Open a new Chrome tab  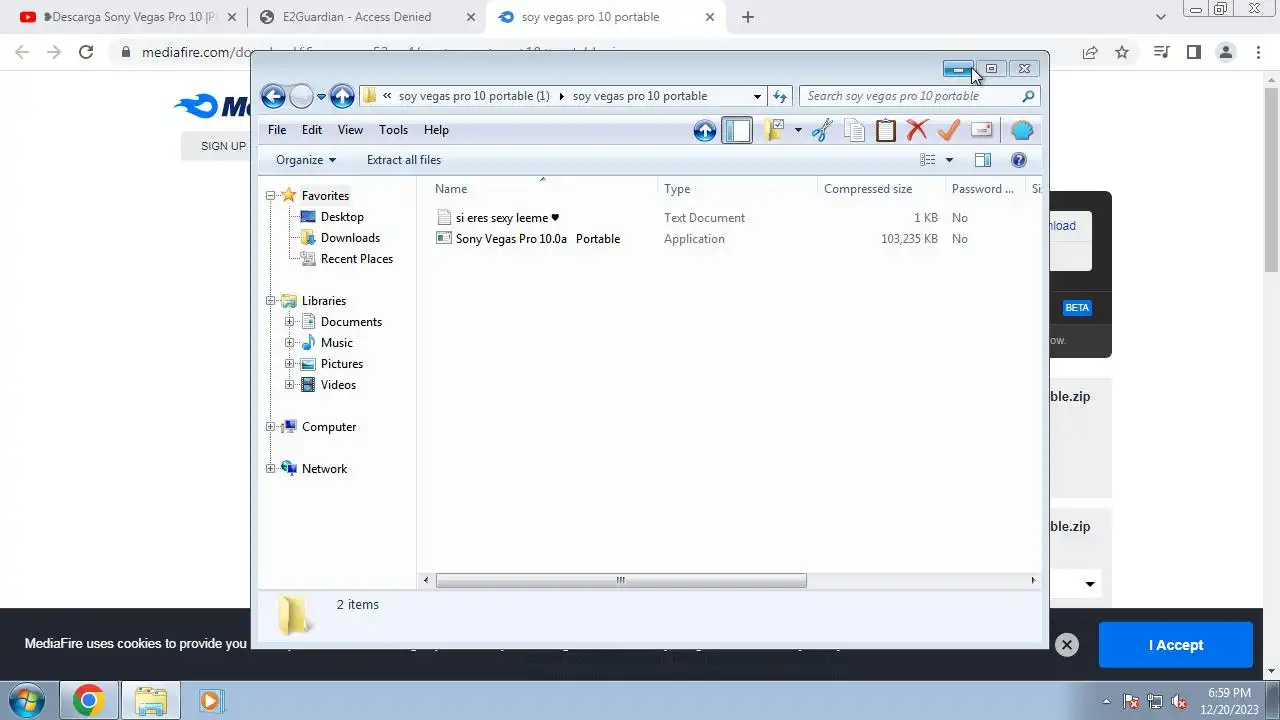pyautogui.click(x=748, y=17)
